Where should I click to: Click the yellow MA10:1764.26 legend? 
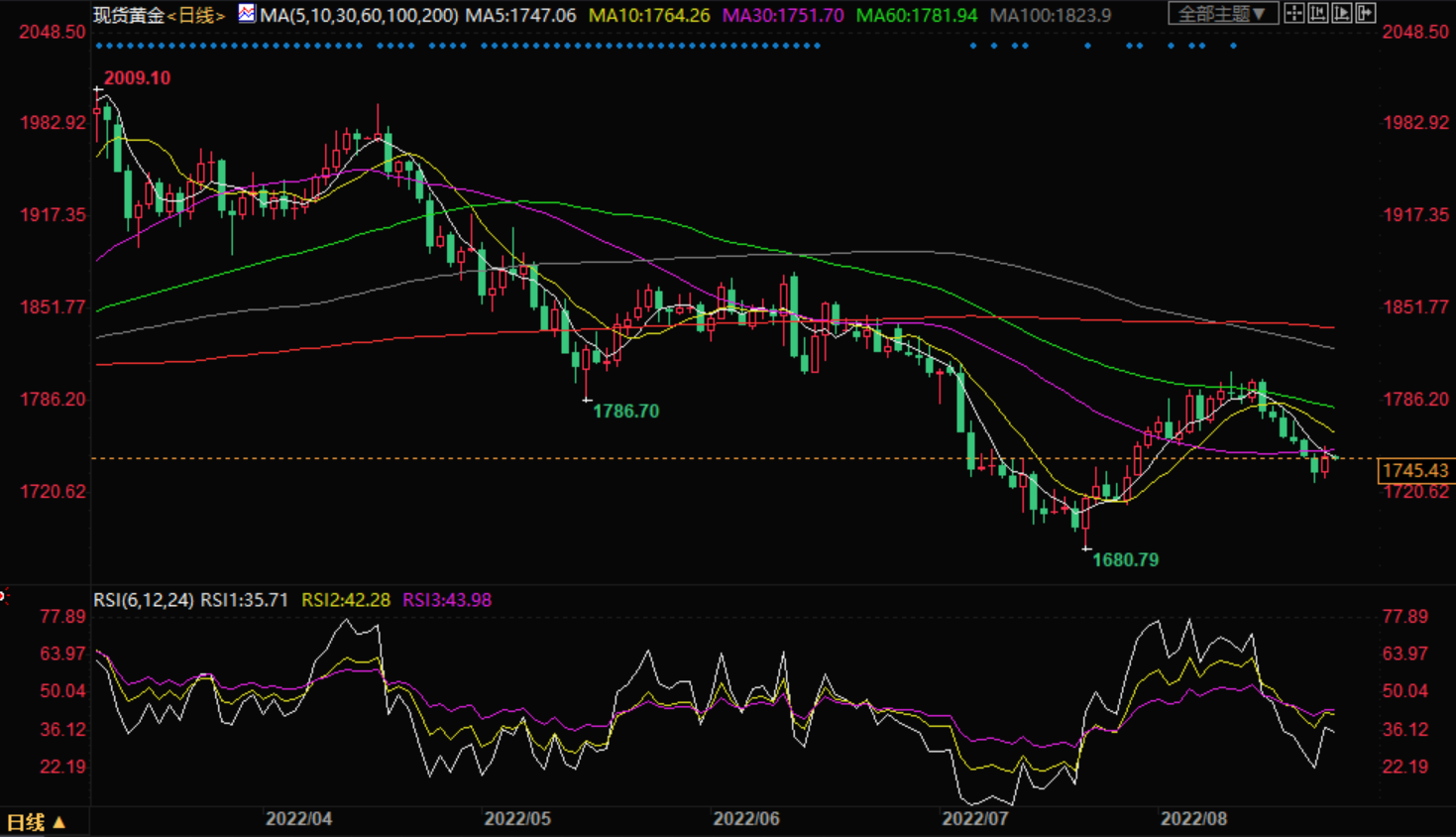(649, 15)
